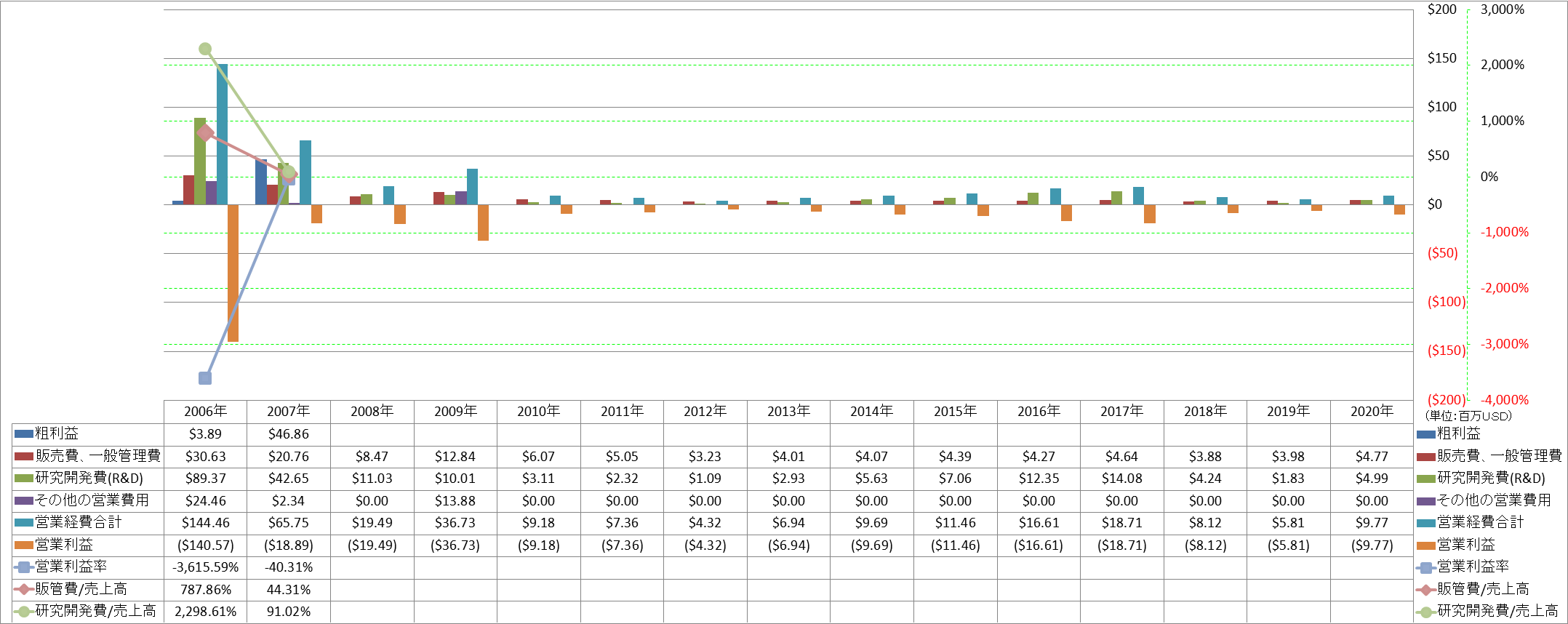This screenshot has height=624, width=1568.
Task: Click 販管費/売上高 entry in right legend
Action: pyautogui.click(x=1473, y=589)
